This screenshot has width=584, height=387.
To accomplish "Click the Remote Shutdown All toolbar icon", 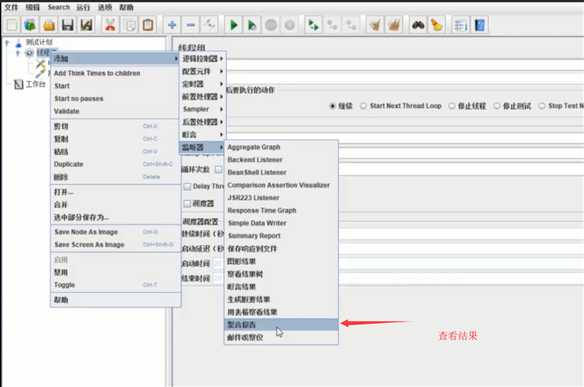I will (x=350, y=25).
